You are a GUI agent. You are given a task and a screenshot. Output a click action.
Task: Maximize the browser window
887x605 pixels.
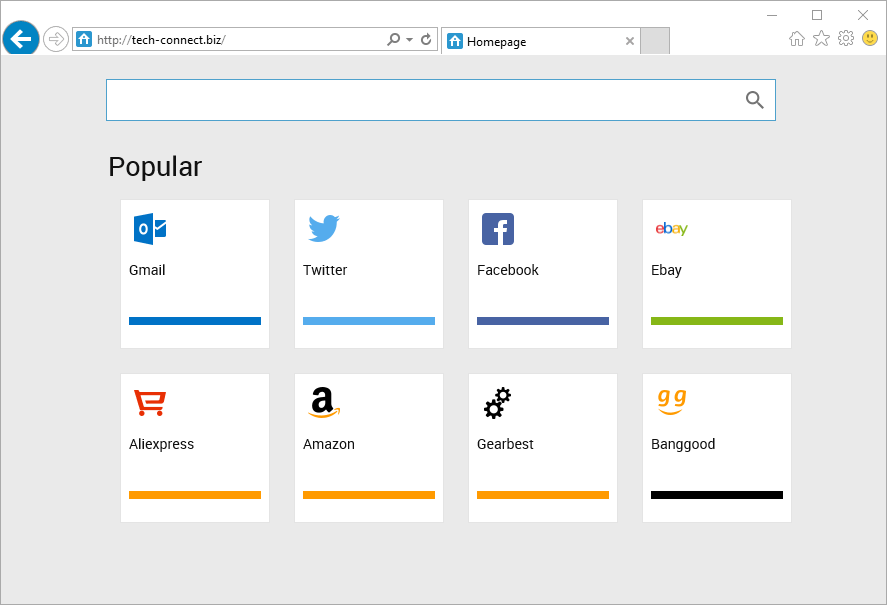817,15
